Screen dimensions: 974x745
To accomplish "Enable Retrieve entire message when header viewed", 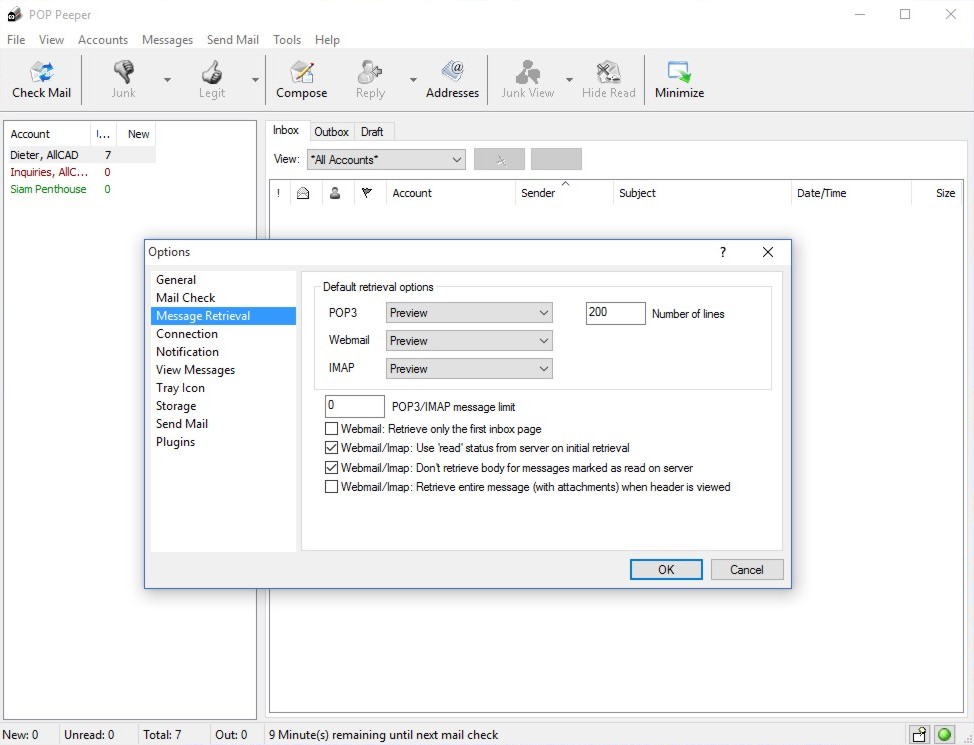I will [332, 487].
